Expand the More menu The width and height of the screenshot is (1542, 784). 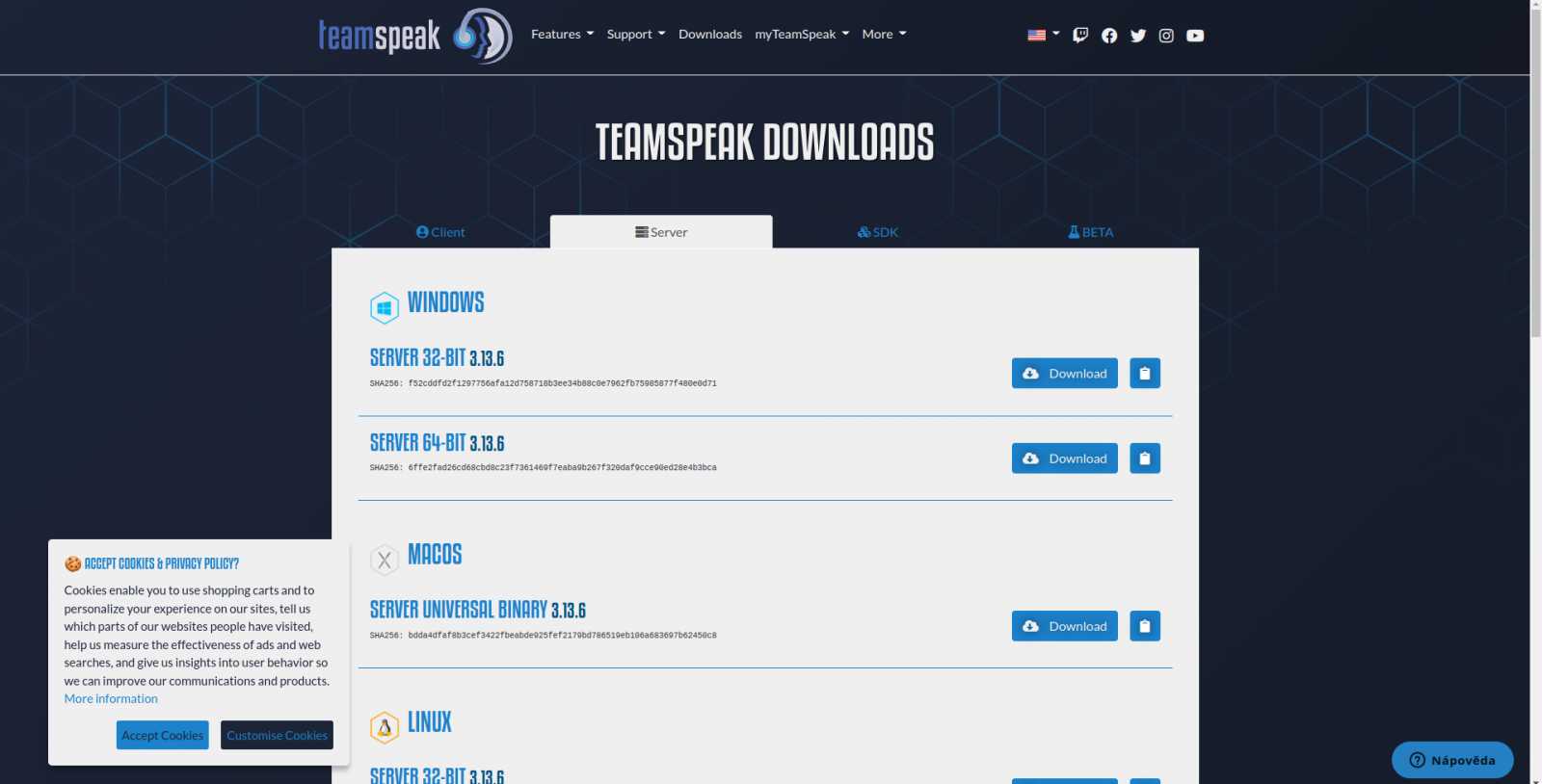click(884, 35)
